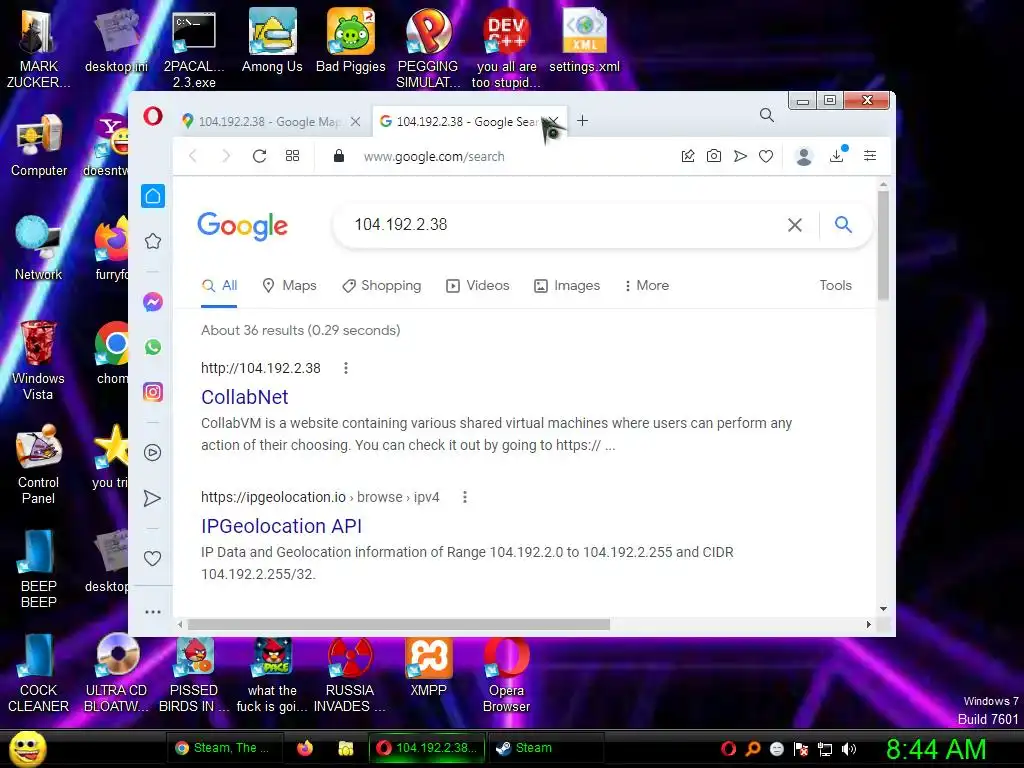Open volume control in system tray
This screenshot has width=1024, height=768.
849,749
